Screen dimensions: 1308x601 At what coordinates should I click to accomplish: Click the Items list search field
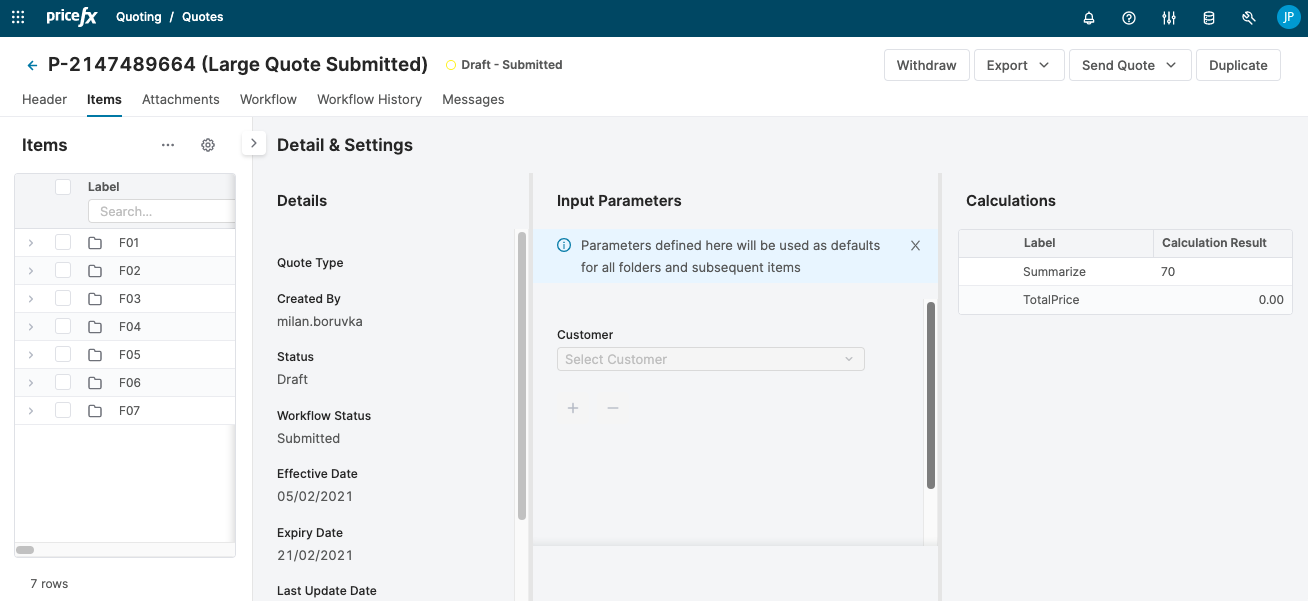(162, 211)
